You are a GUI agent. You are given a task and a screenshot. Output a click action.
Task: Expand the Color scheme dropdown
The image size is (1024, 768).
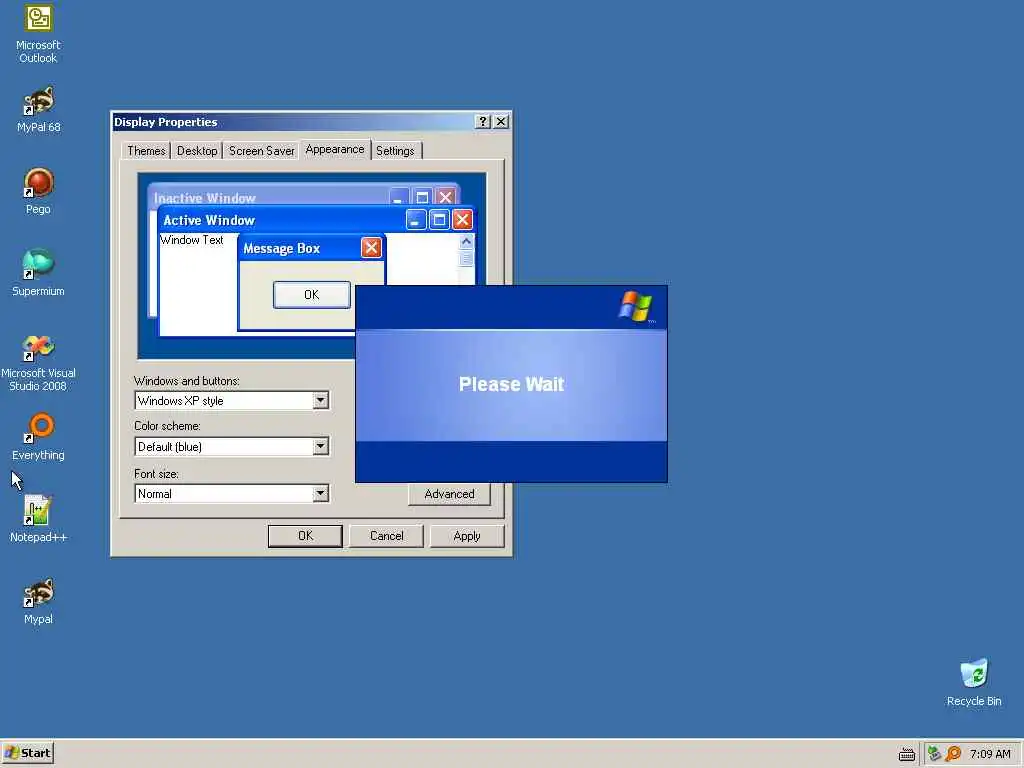pos(320,447)
